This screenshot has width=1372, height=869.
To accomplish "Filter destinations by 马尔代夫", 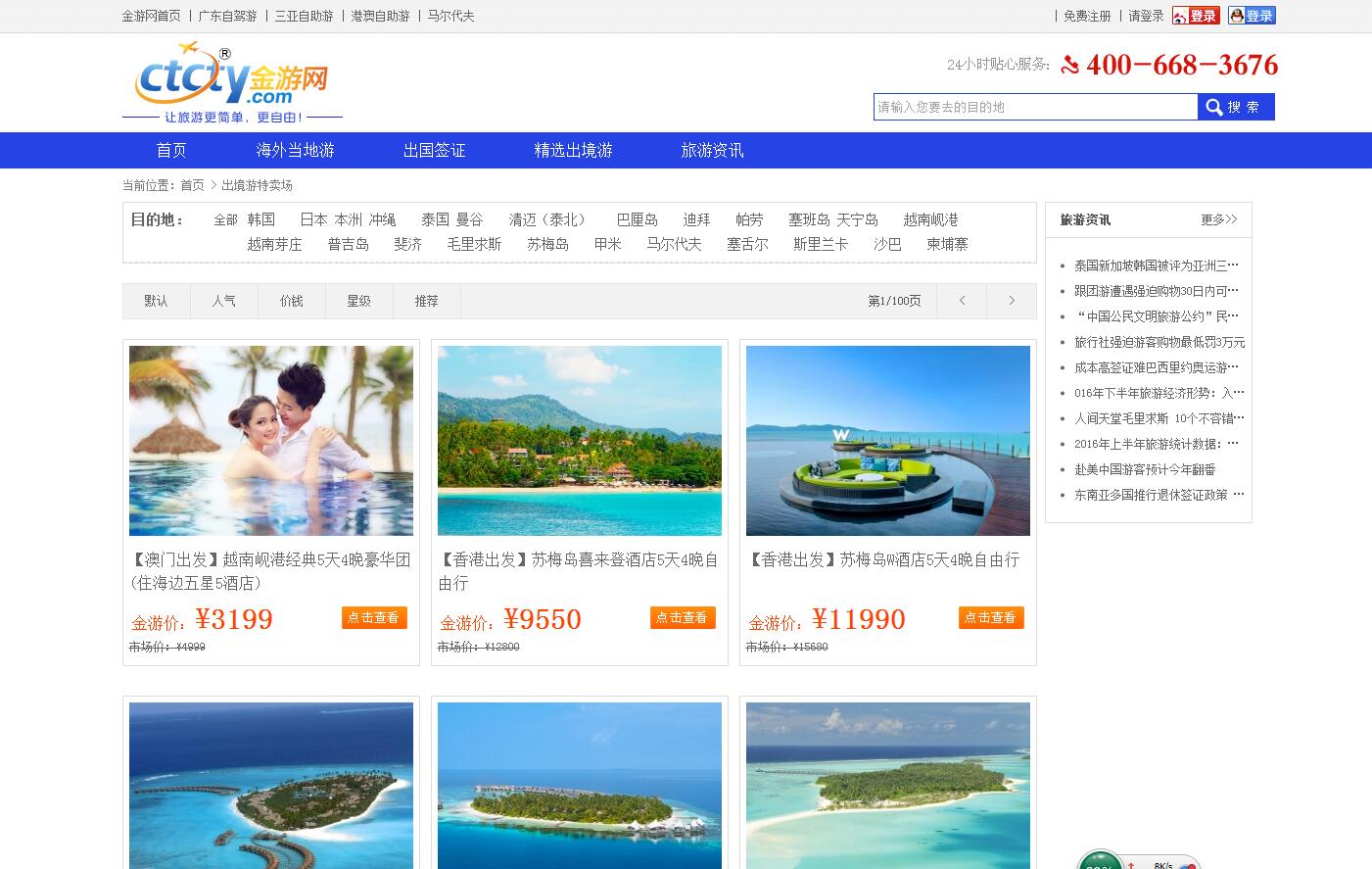I will coord(676,244).
